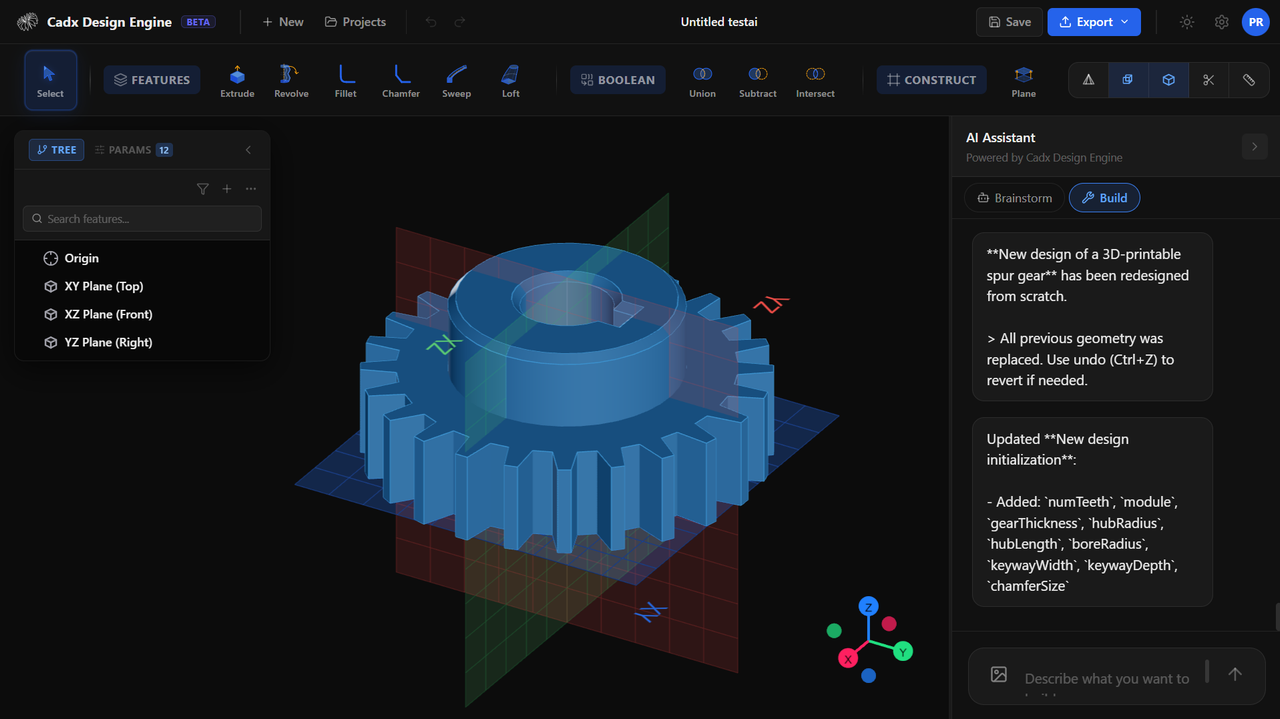
Task: Click the green Y axis gizmo handle
Action: pos(902,652)
